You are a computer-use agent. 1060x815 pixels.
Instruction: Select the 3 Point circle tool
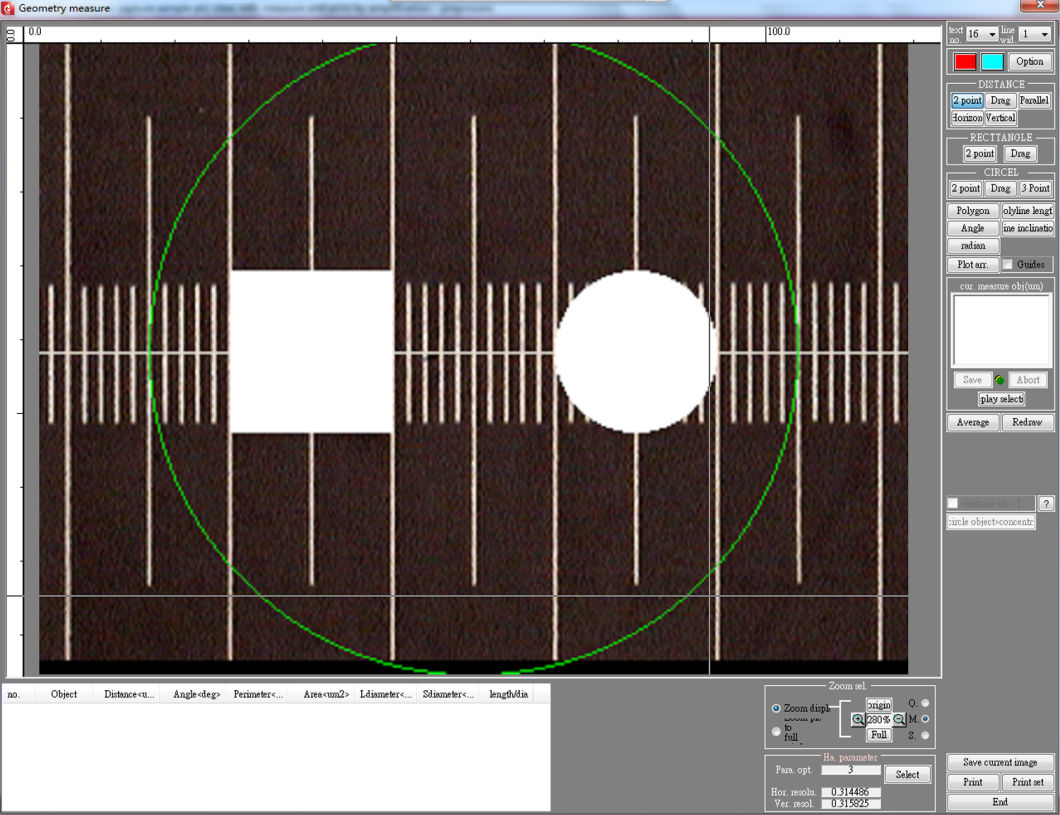pyautogui.click(x=1035, y=188)
